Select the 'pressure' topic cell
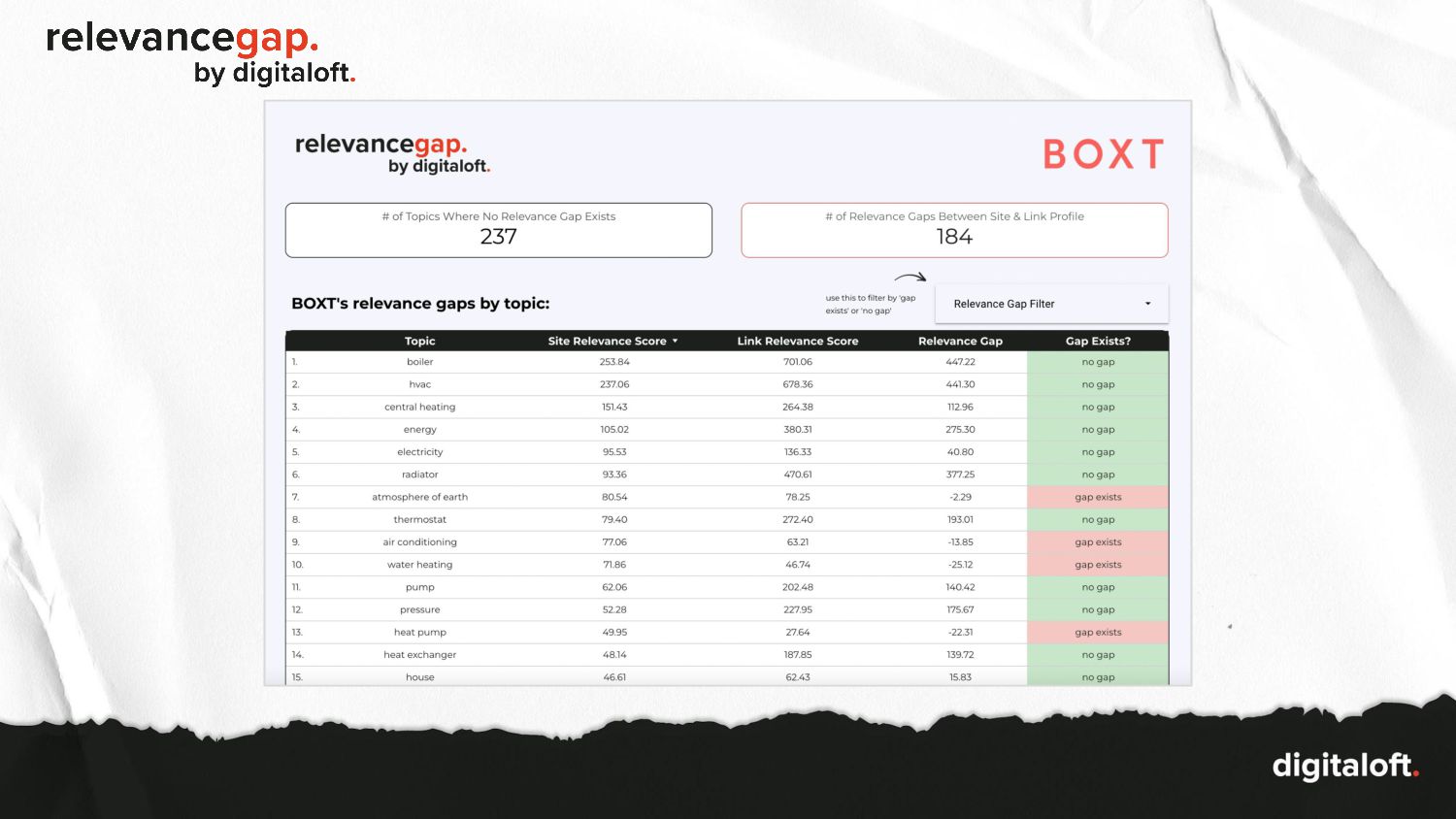 [419, 609]
